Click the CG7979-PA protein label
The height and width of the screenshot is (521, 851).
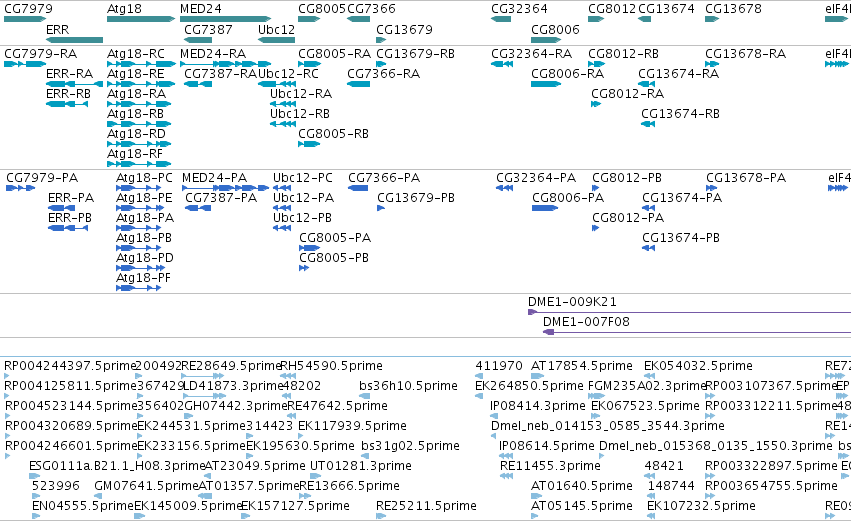click(42, 178)
